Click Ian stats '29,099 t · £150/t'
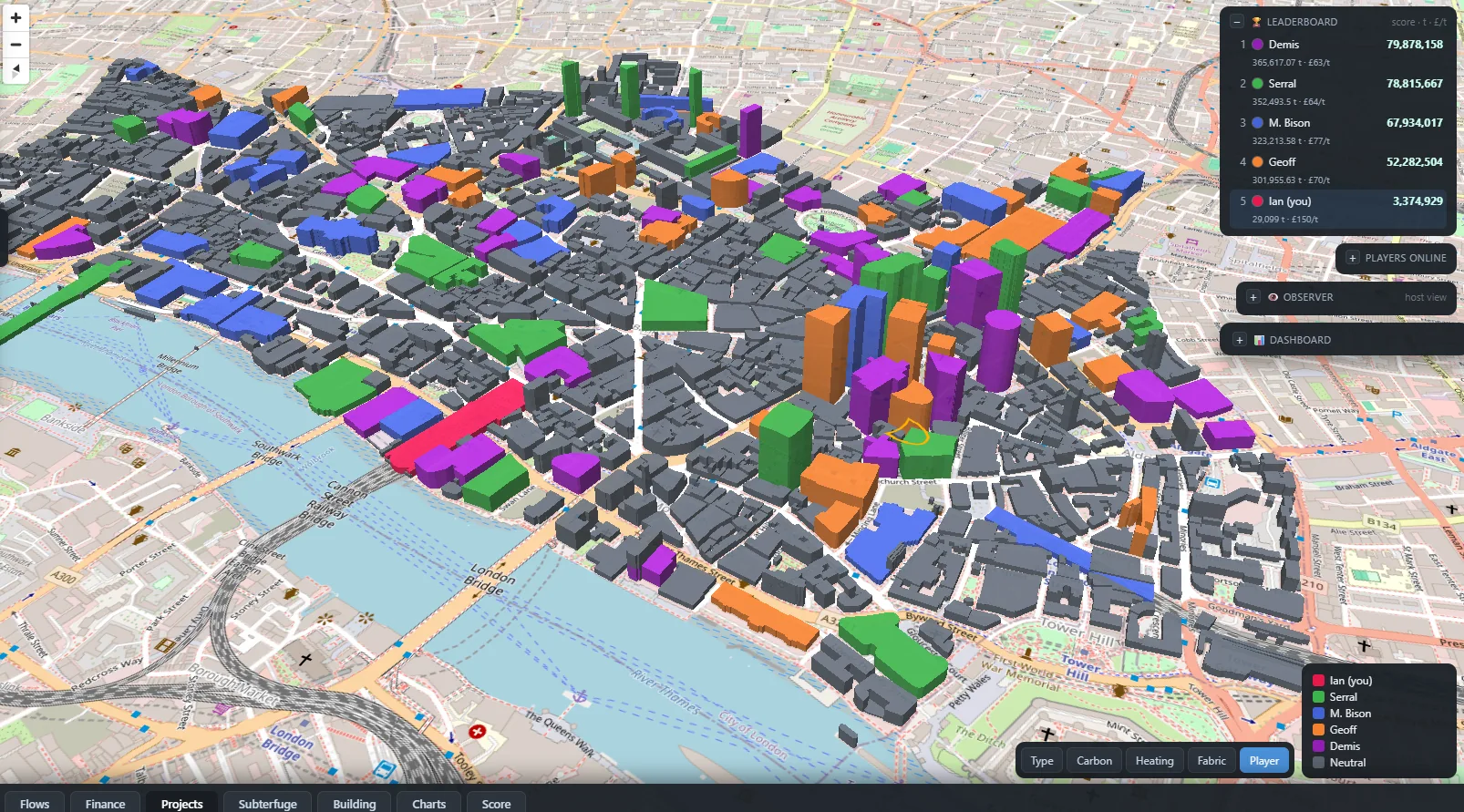The width and height of the screenshot is (1464, 812). (1284, 220)
